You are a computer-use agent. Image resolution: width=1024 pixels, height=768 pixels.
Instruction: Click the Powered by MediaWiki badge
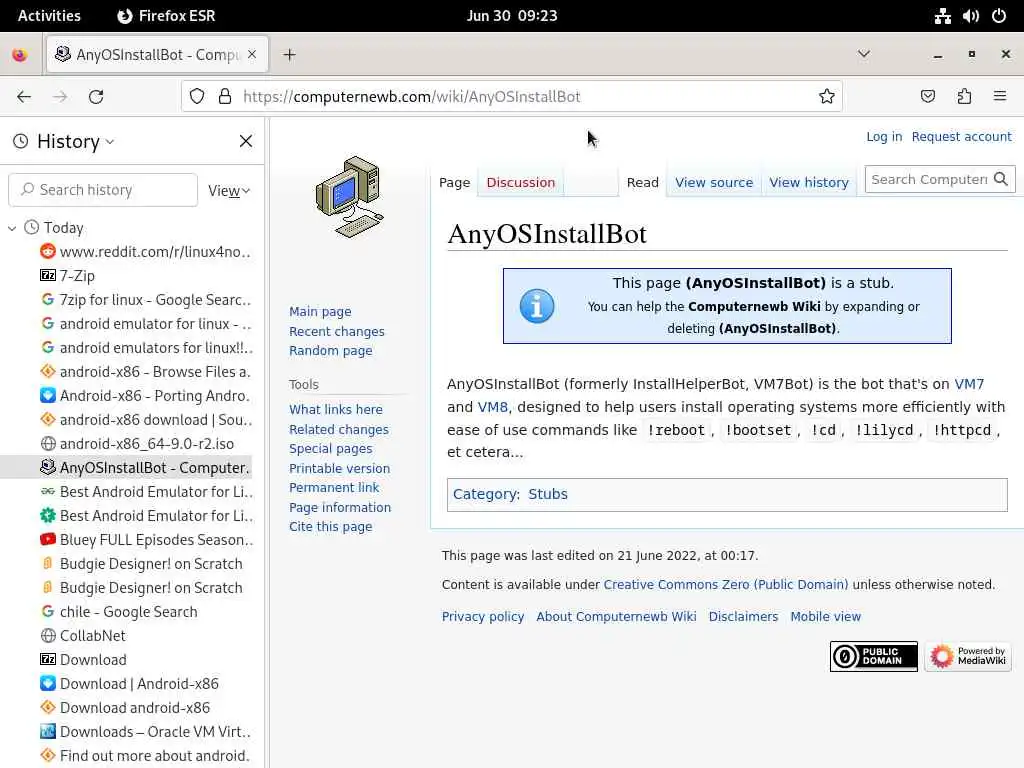click(x=968, y=656)
